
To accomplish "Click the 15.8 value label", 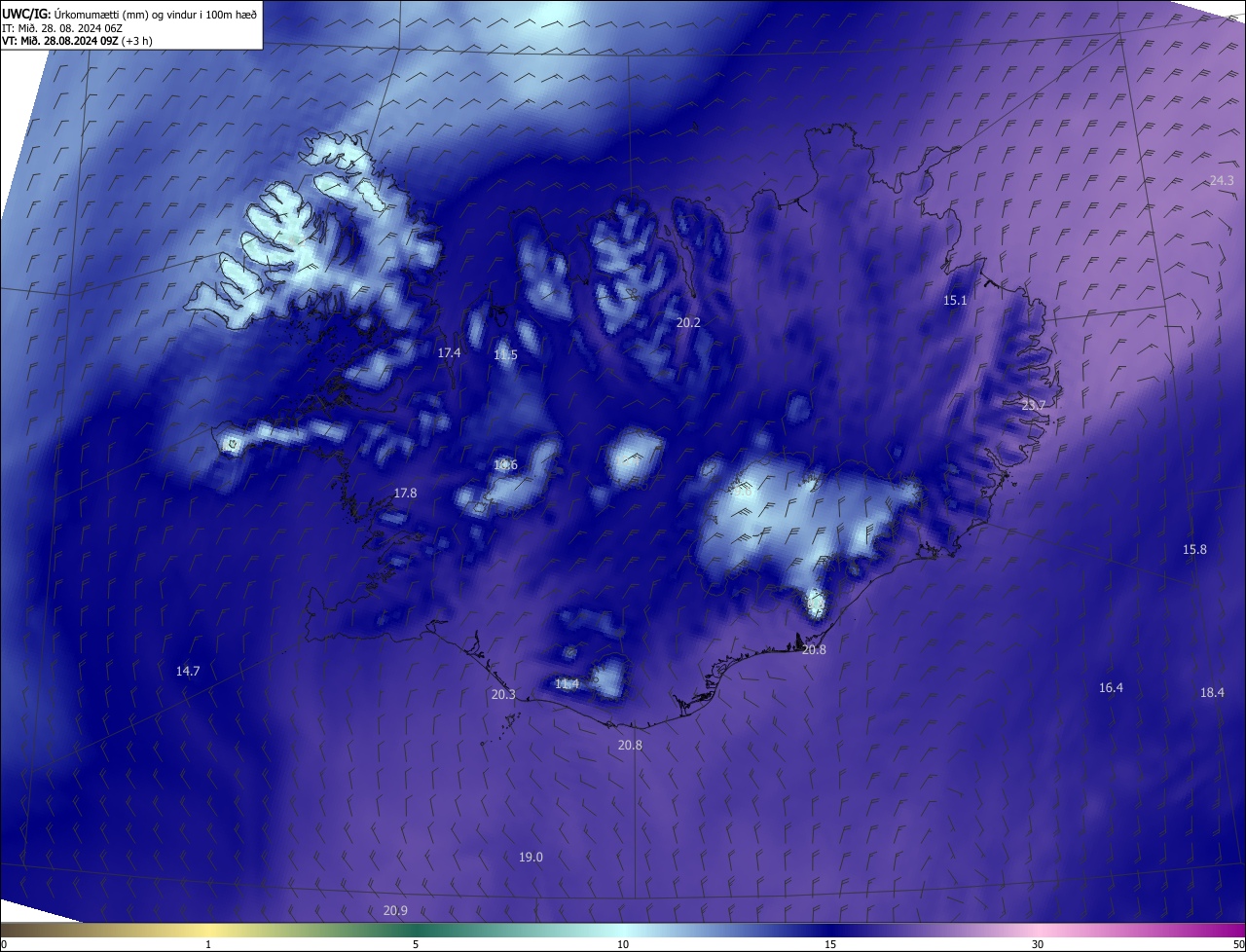I will pos(1194,549).
